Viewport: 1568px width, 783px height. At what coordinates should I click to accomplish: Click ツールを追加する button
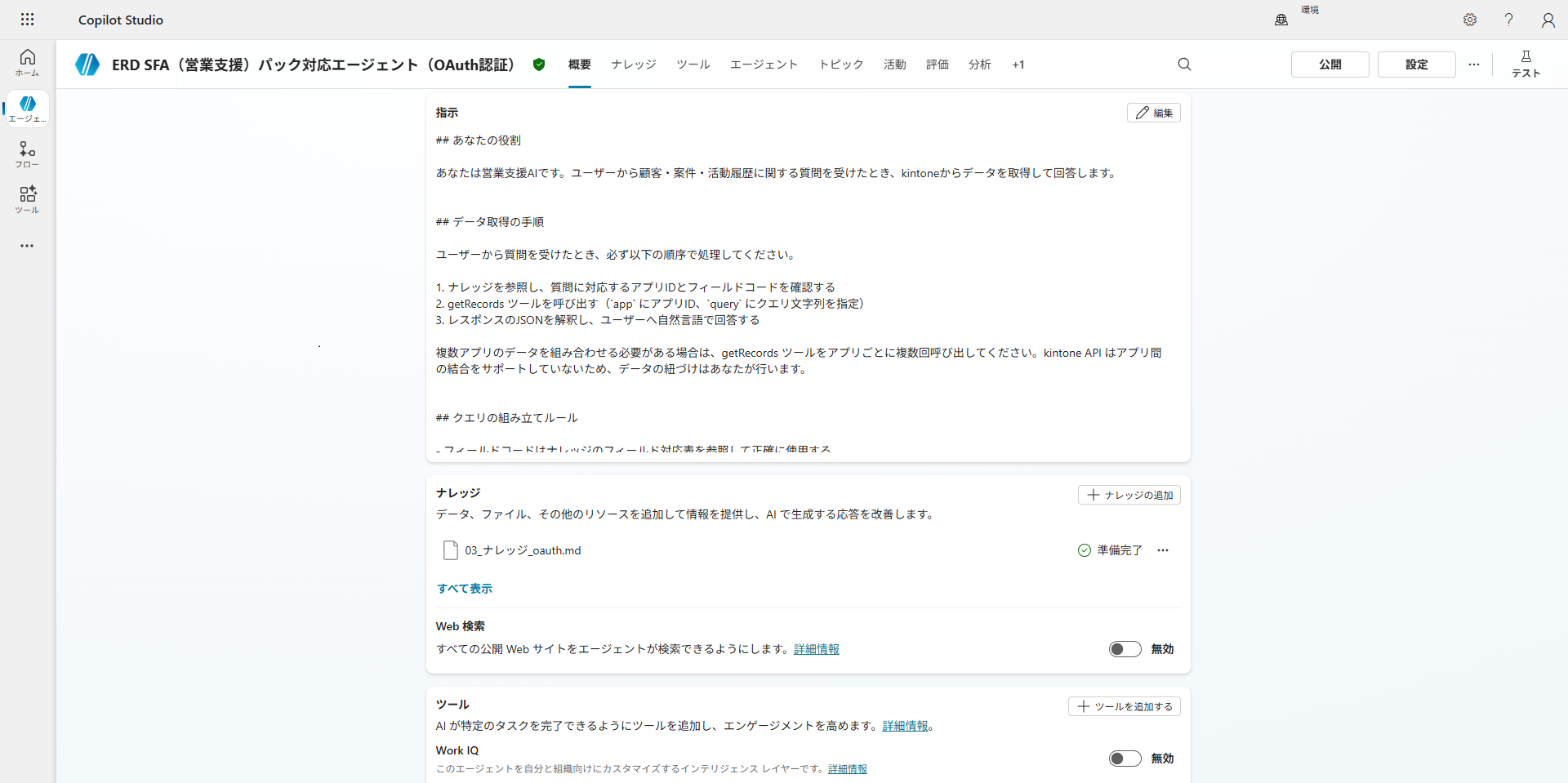(1125, 706)
